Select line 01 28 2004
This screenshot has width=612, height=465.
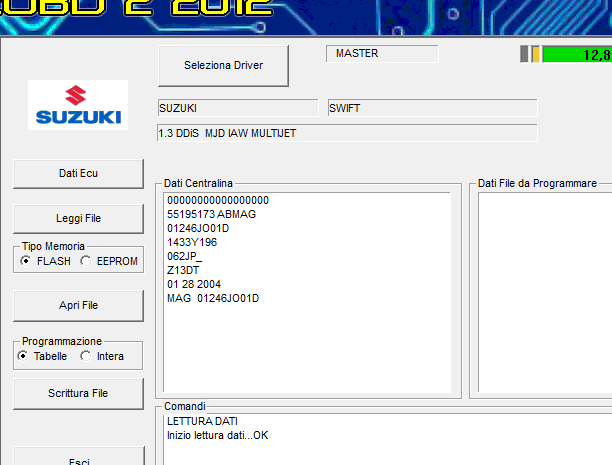[194, 284]
